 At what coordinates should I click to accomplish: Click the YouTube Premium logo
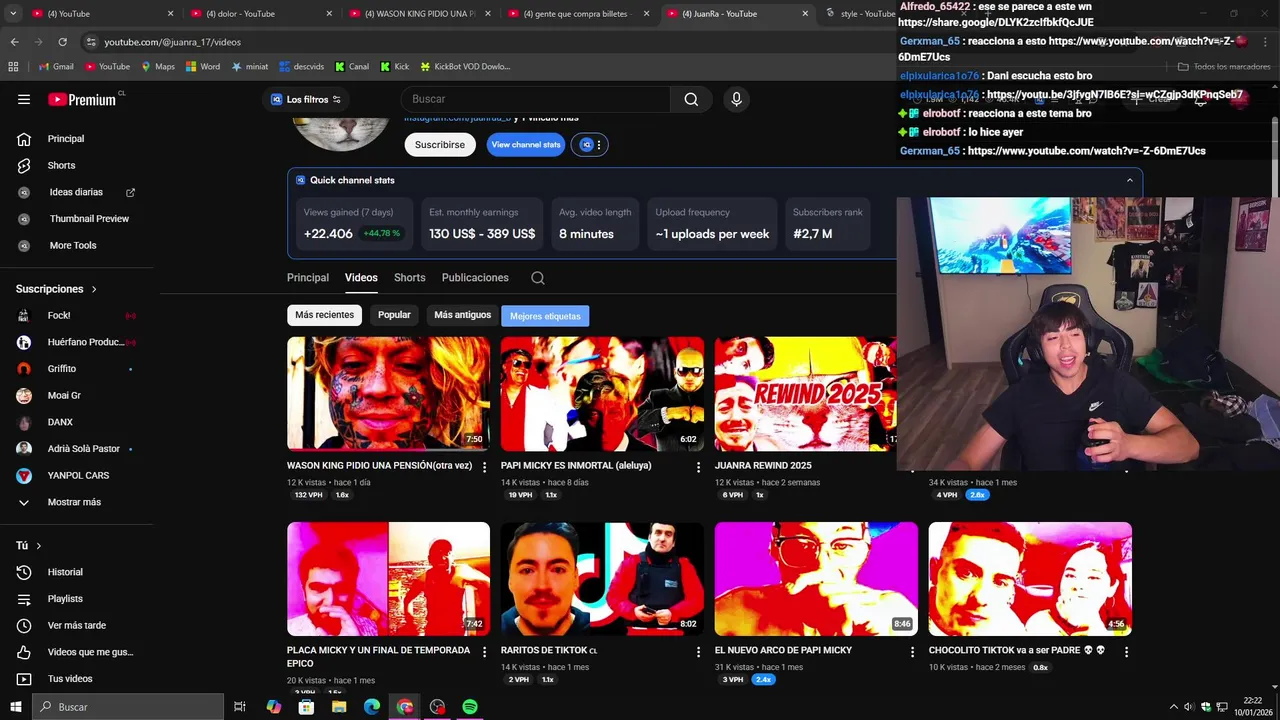(x=82, y=99)
